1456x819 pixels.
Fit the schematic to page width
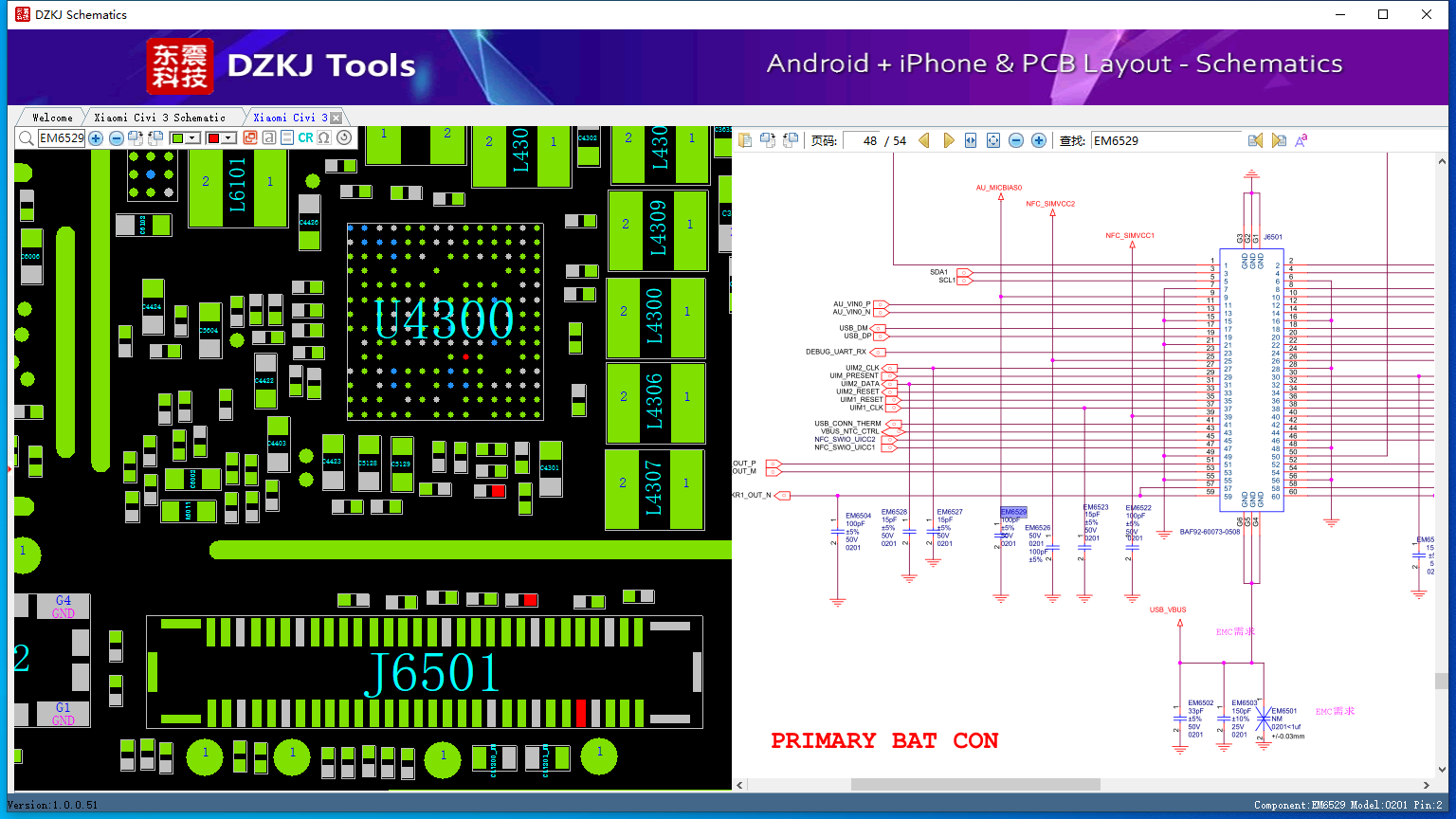point(971,140)
